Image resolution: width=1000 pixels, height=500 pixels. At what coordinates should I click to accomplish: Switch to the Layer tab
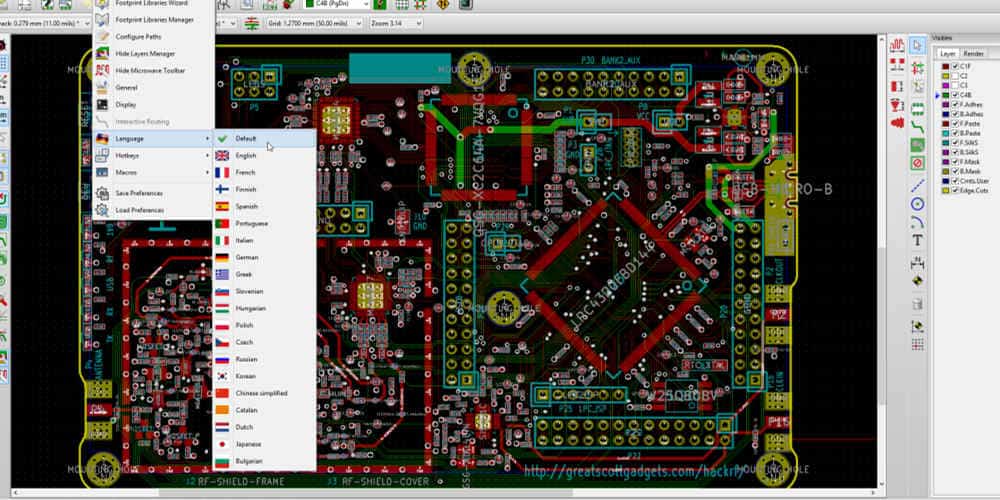coord(948,54)
